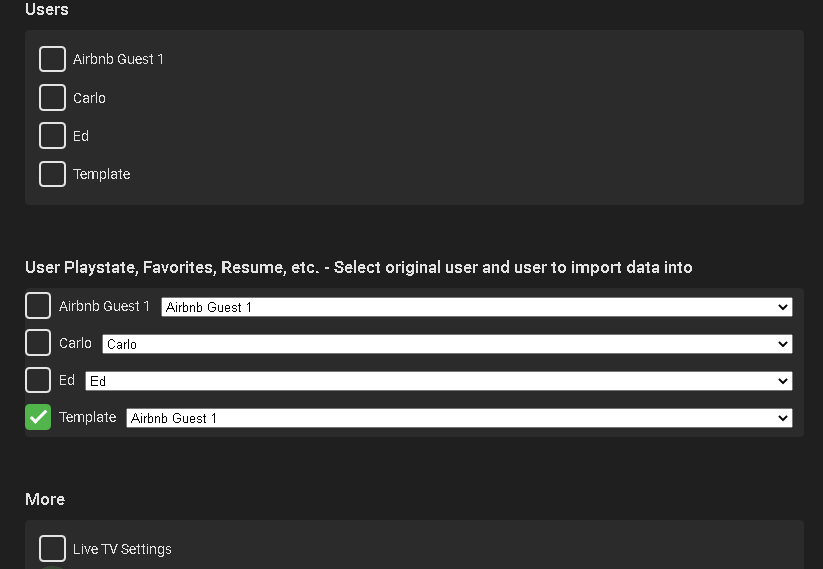Click the Airbnb Guest 1 label under Users

[118, 59]
